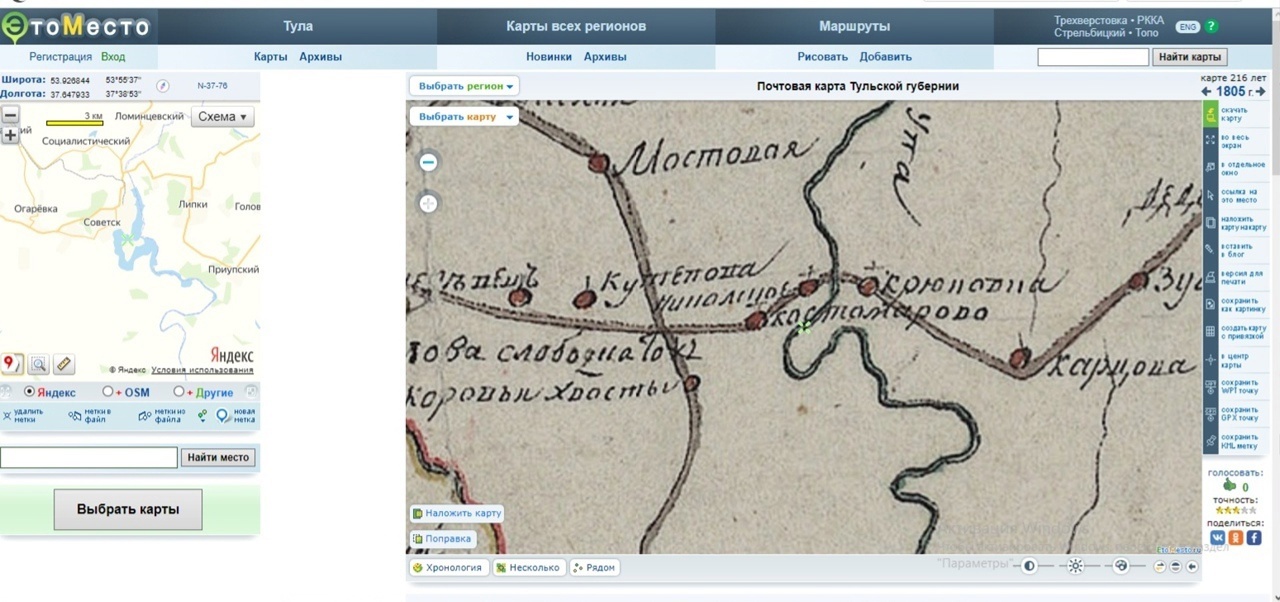Viewport: 1280px width, 602px height.
Task: Click 'новая метка' marker icon
Action: 222,416
